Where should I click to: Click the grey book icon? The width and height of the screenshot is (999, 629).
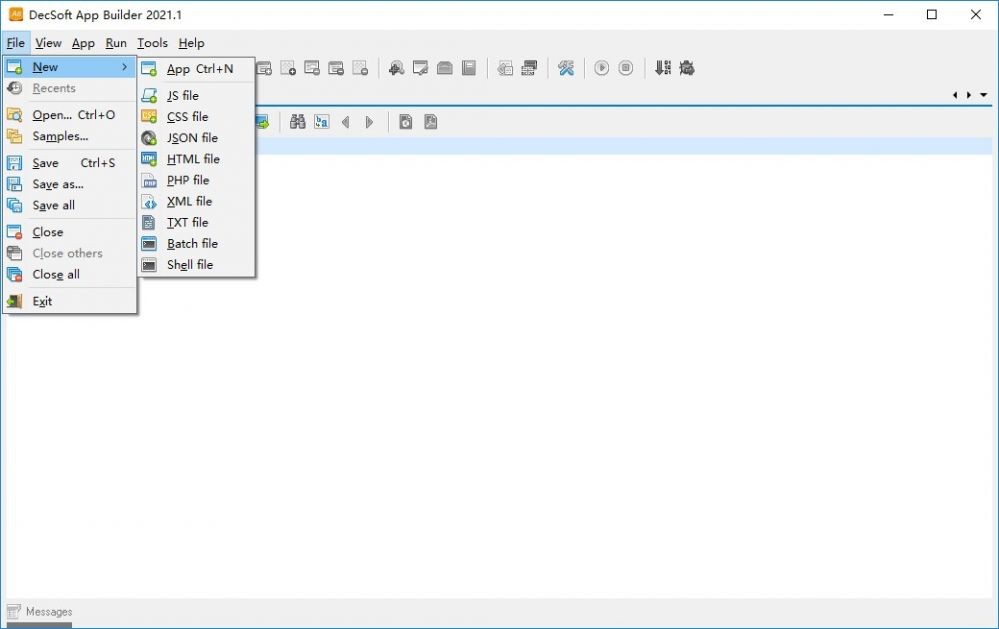469,68
